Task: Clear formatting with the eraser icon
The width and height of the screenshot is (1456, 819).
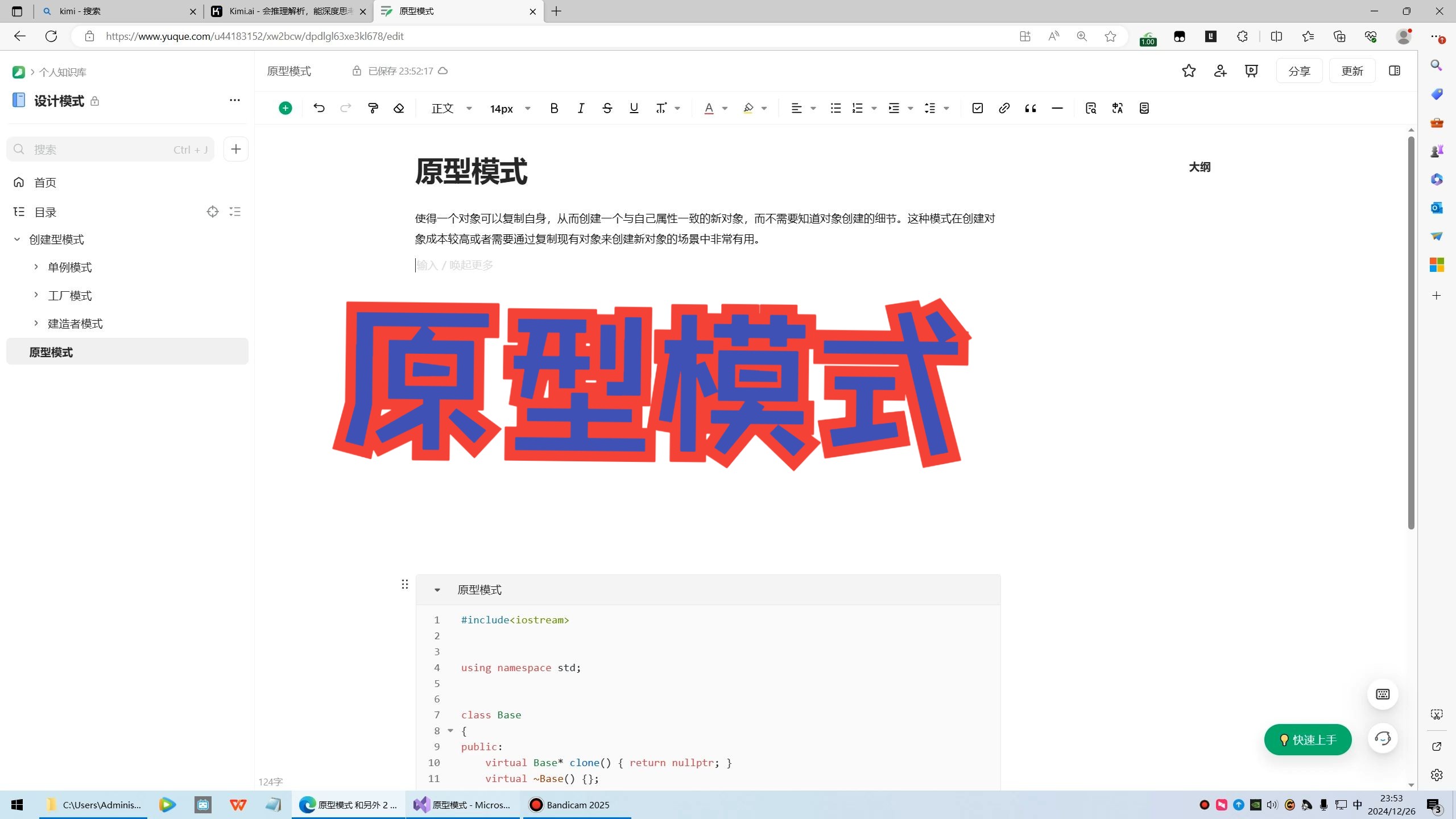Action: point(399,108)
